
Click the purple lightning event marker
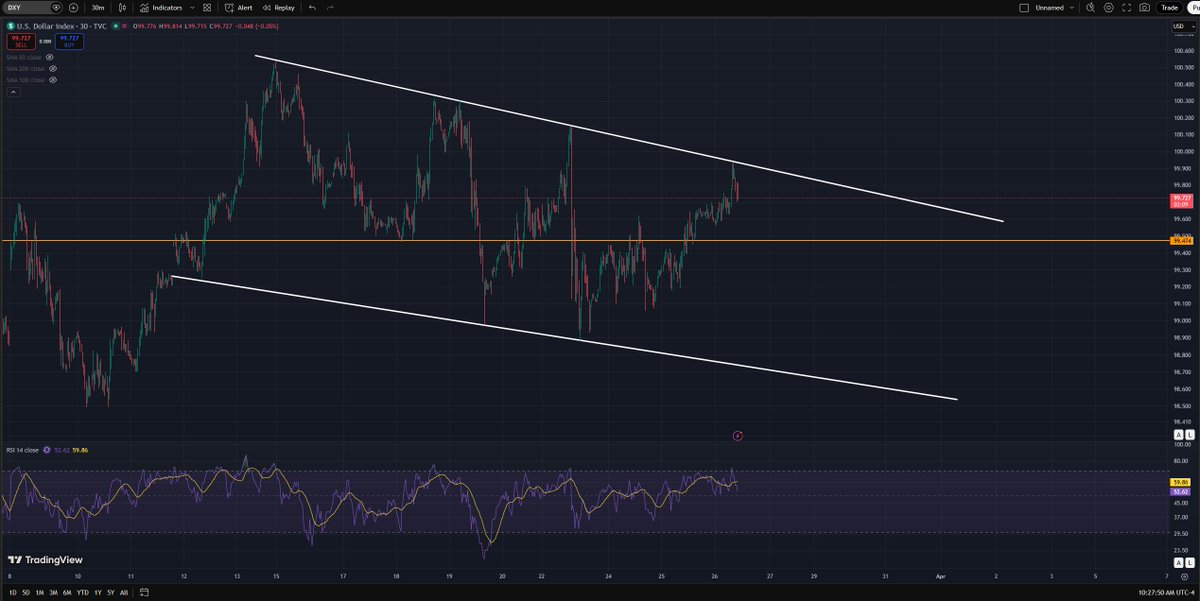point(737,436)
